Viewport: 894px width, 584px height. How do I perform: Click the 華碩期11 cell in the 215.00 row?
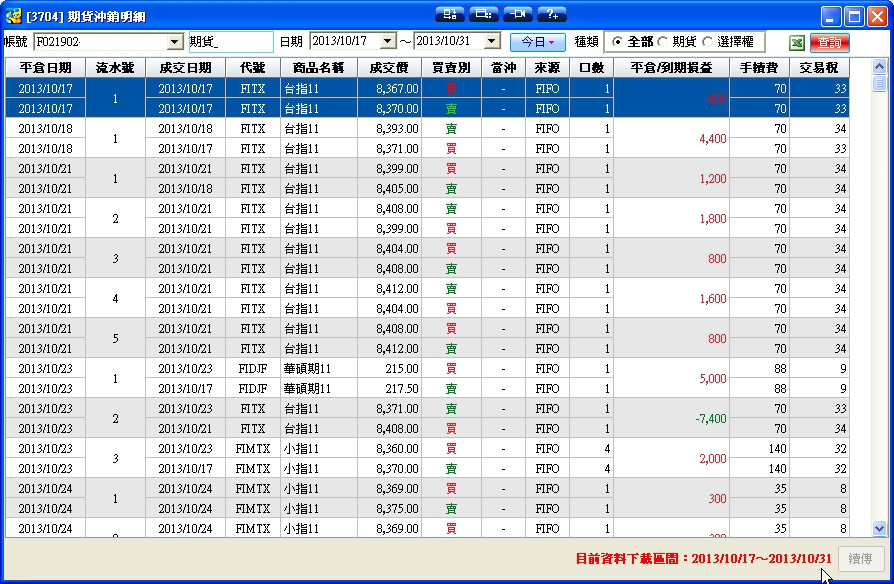point(319,368)
